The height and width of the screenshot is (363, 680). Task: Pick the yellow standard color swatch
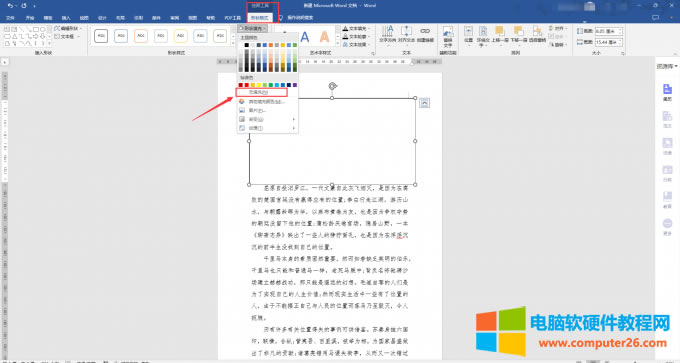[x=259, y=85]
